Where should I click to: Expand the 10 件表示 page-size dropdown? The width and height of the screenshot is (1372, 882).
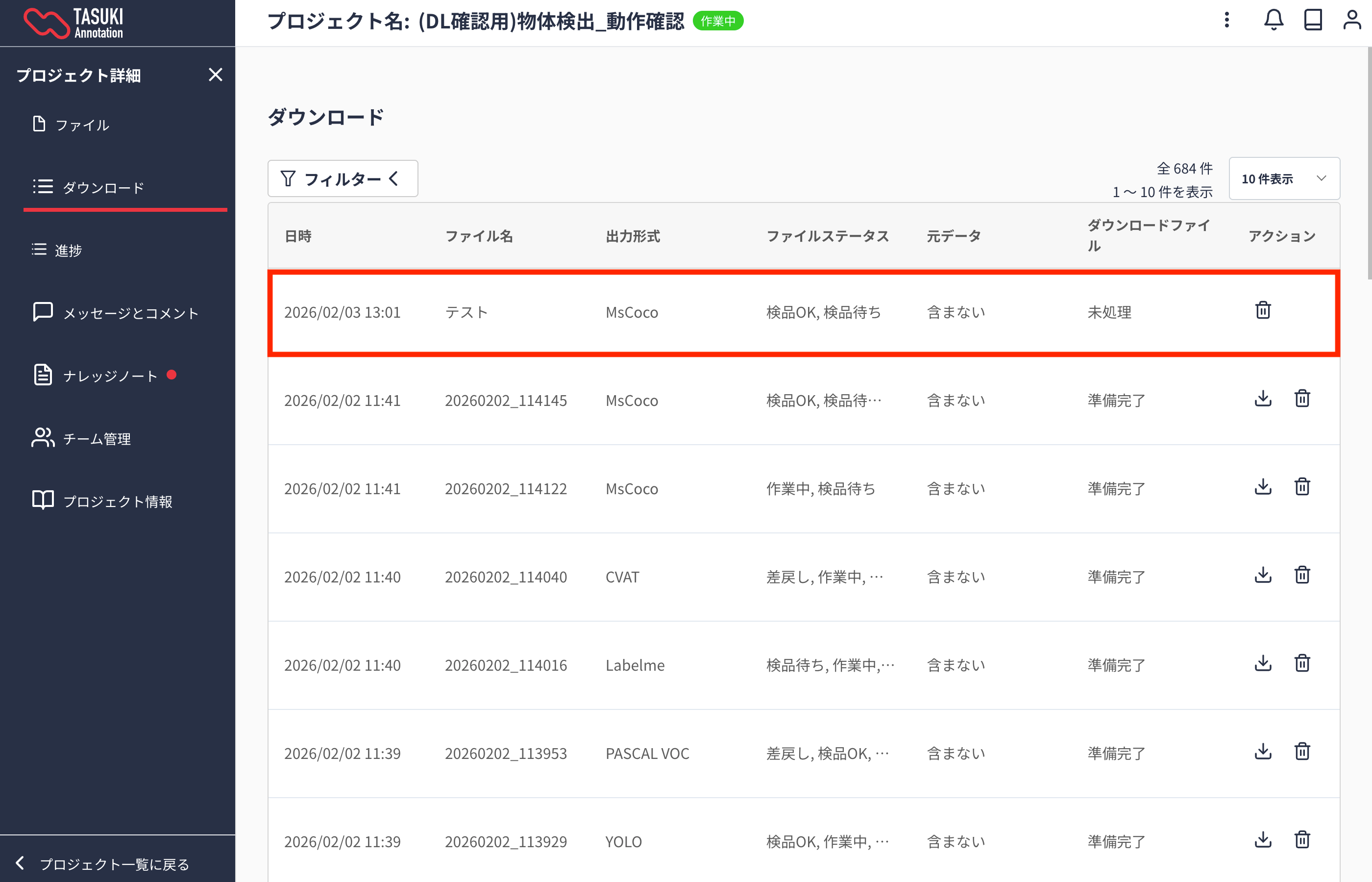coord(1284,178)
